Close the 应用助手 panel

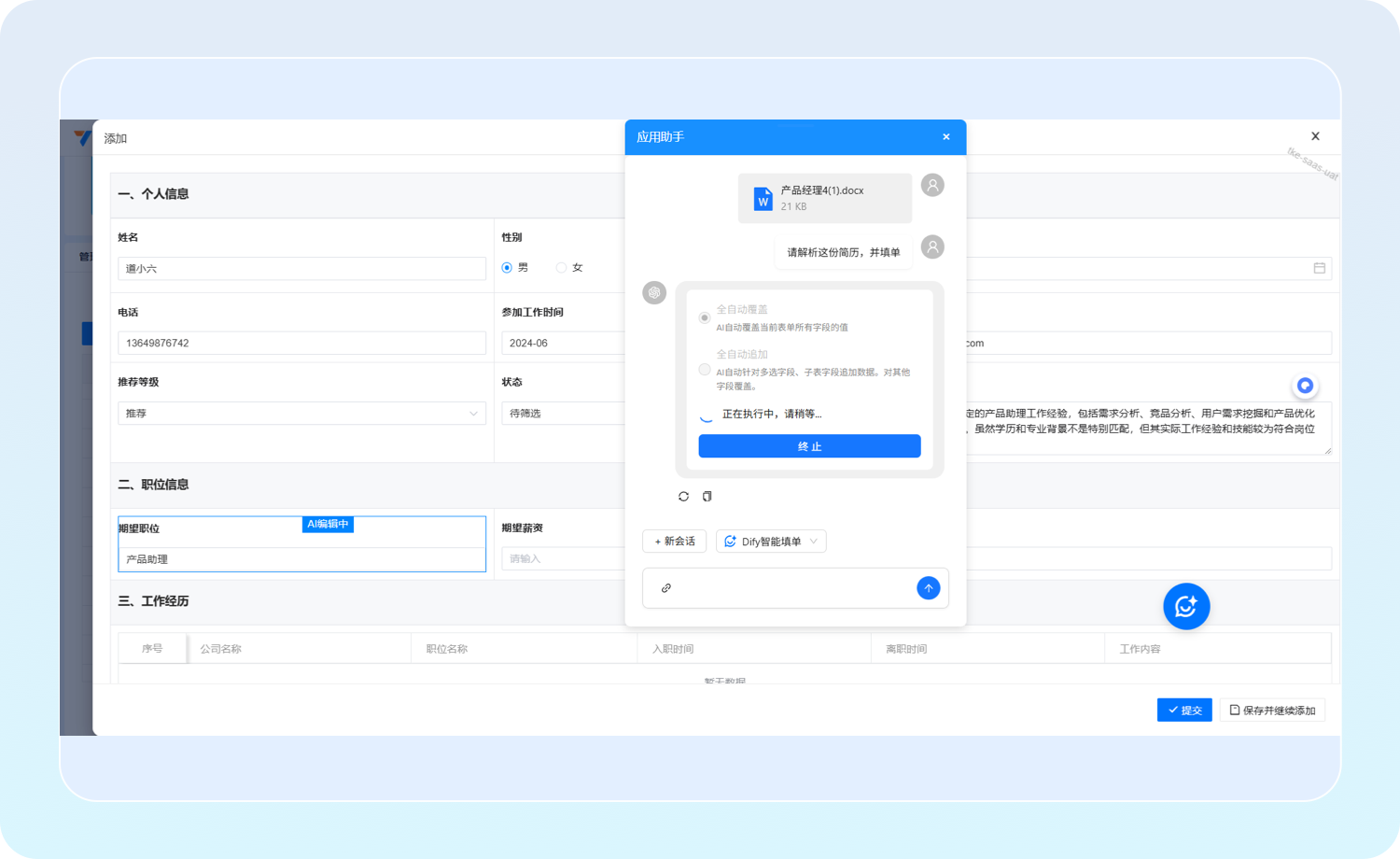[x=946, y=137]
